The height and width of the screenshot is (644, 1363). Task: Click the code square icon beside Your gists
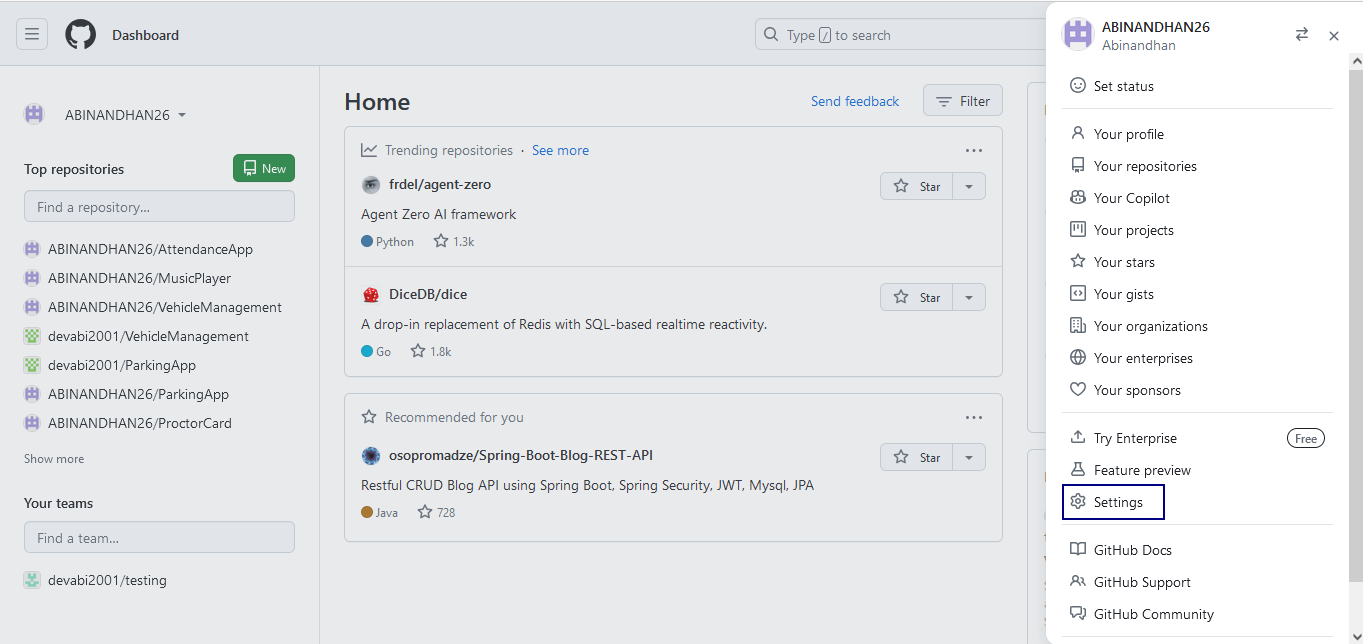[x=1078, y=293]
